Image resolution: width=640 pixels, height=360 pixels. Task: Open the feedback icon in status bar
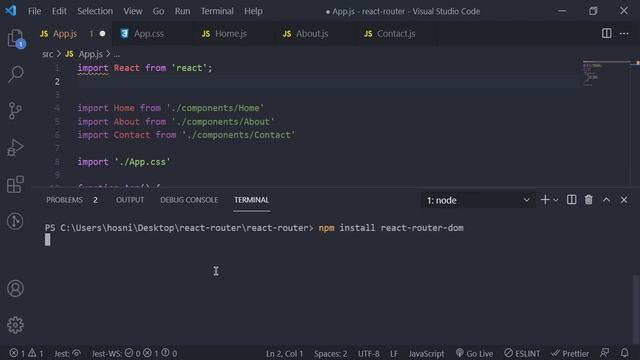pyautogui.click(x=605, y=353)
